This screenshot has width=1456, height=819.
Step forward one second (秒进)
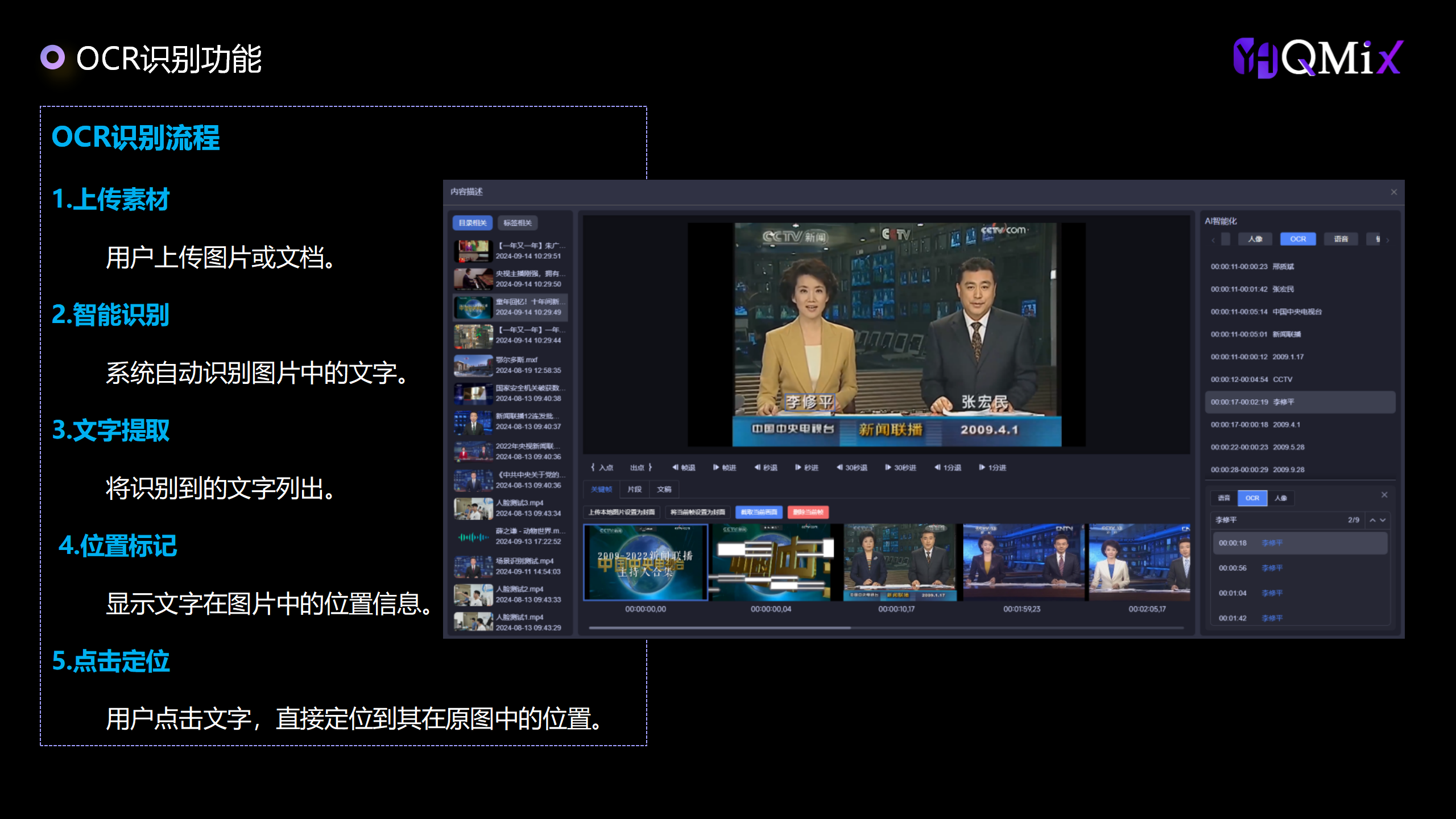pos(806,468)
